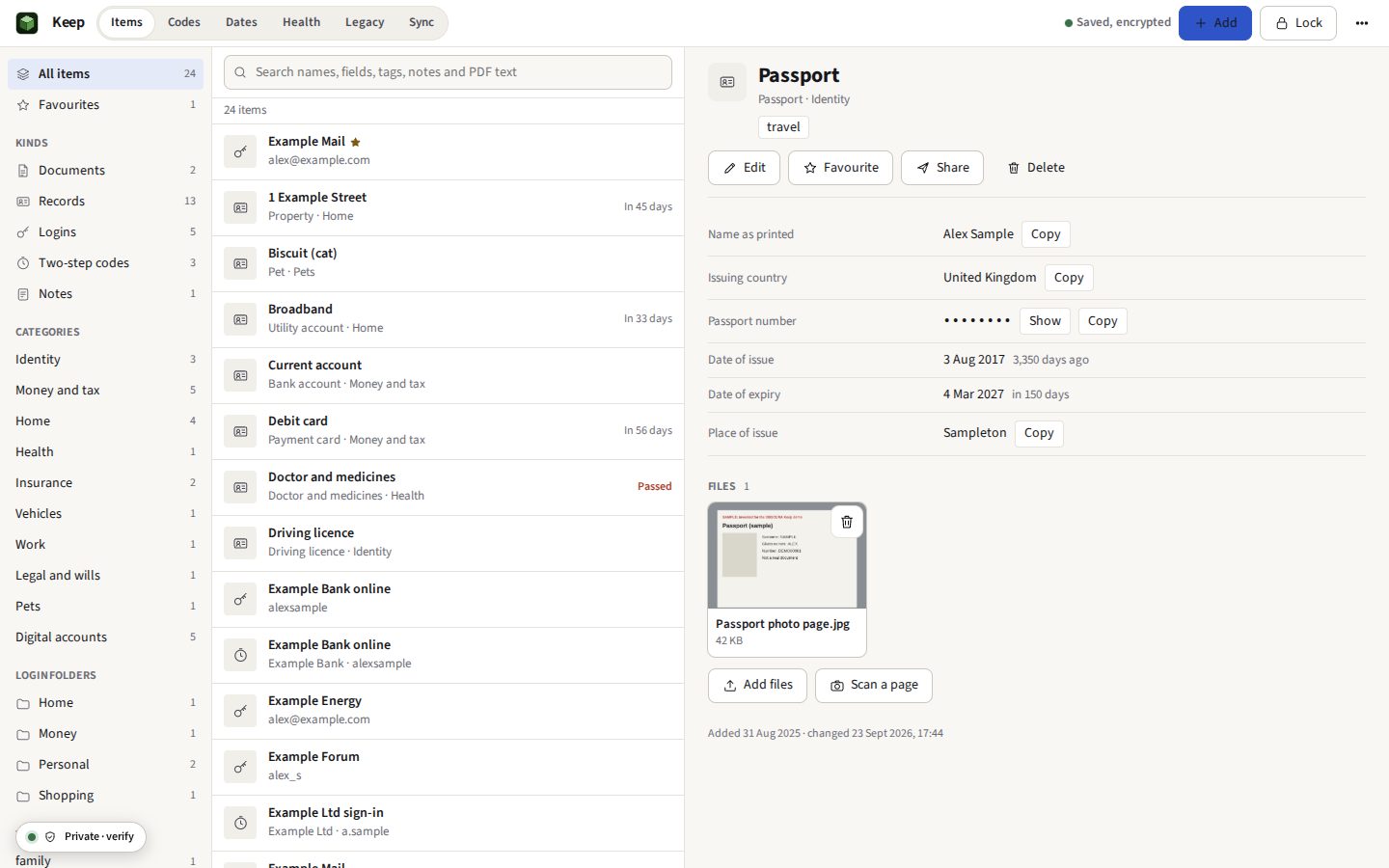1389x868 pixels.
Task: Open the Shopping login folder
Action: [106, 796]
